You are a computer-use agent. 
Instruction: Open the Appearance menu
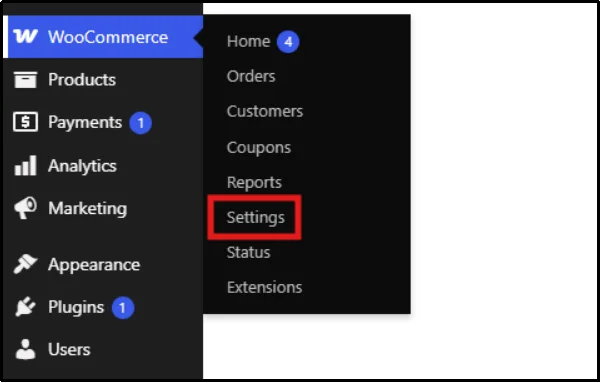click(x=94, y=265)
